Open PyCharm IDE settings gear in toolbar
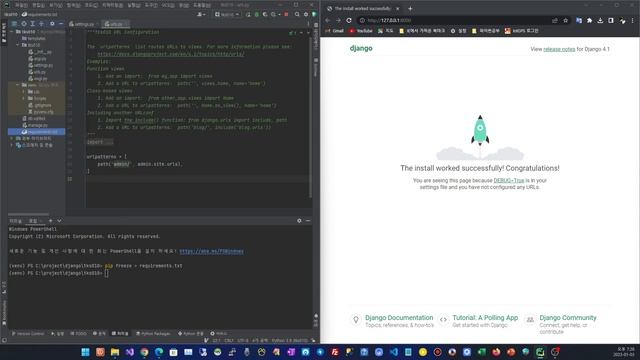Screen dimensions: 640x360 [306, 14]
